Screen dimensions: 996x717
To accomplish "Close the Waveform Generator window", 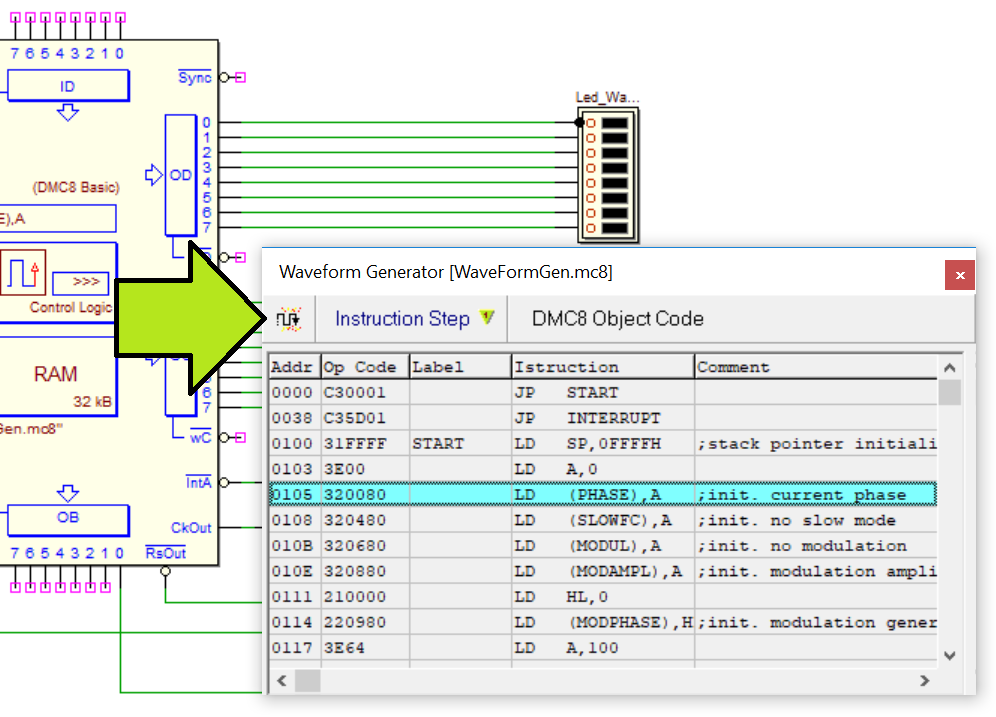I will 960,275.
